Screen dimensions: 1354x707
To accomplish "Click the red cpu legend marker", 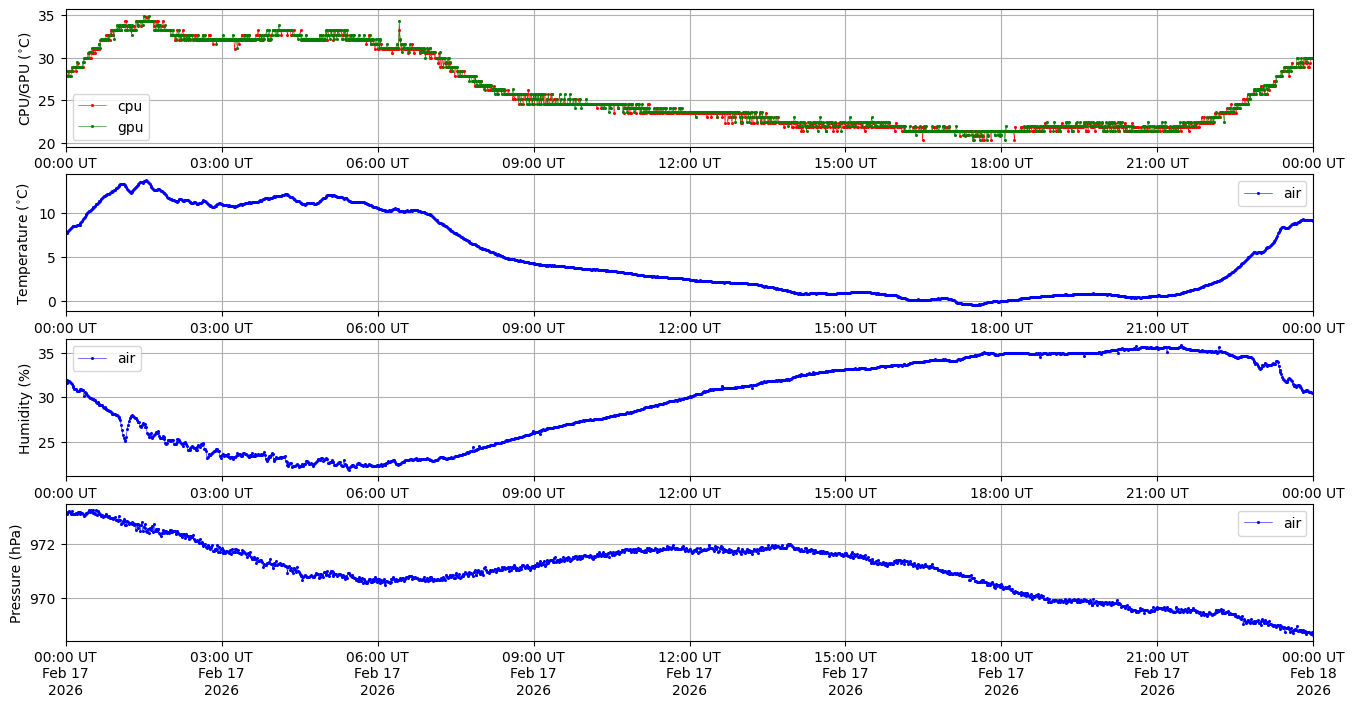I will click(x=93, y=106).
